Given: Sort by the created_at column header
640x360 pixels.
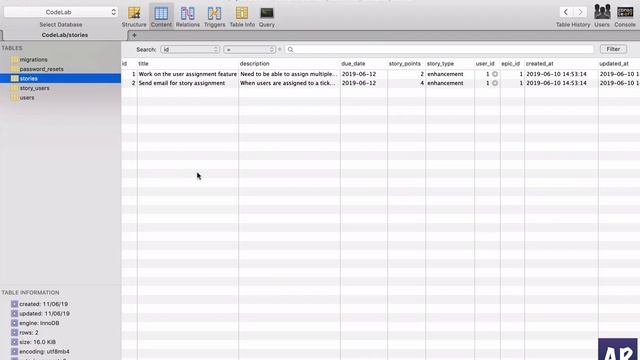Looking at the screenshot, I should (x=561, y=64).
